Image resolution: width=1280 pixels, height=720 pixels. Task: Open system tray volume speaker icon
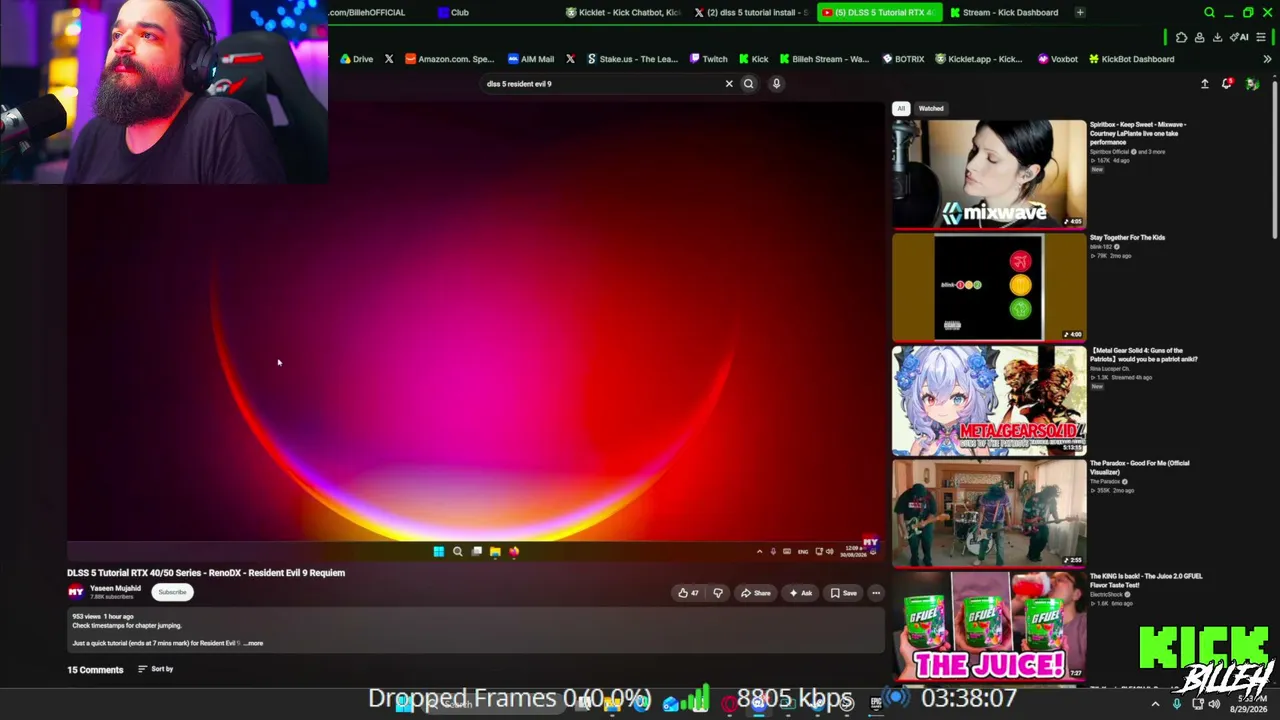click(x=1214, y=704)
